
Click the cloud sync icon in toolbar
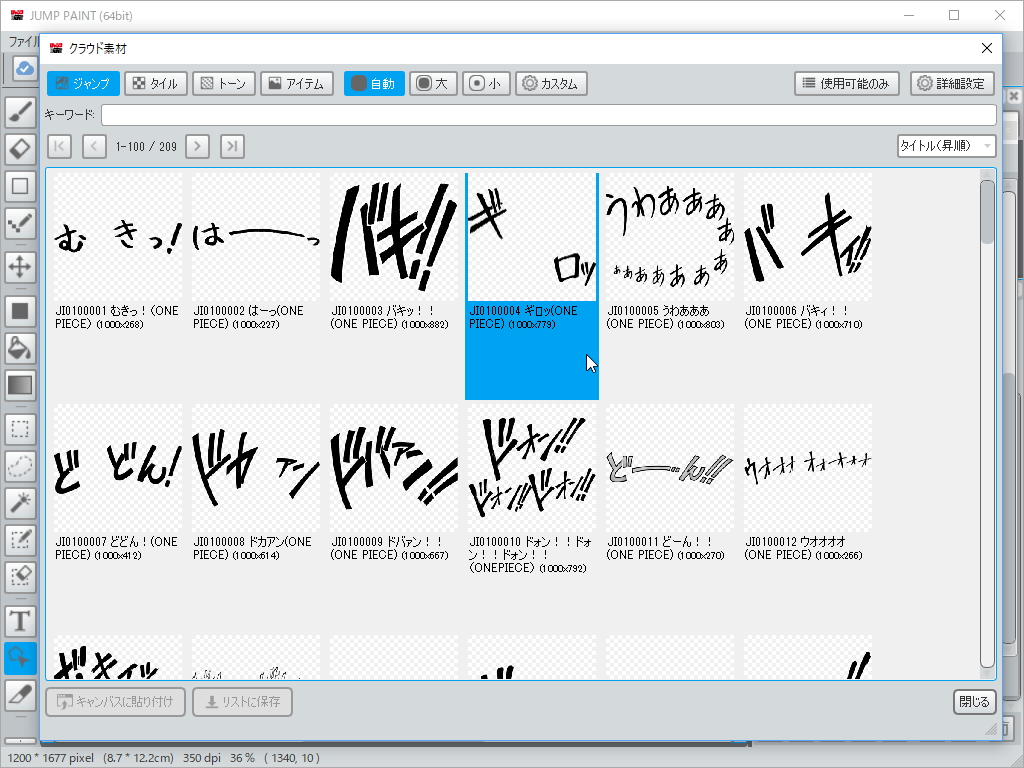coord(25,68)
